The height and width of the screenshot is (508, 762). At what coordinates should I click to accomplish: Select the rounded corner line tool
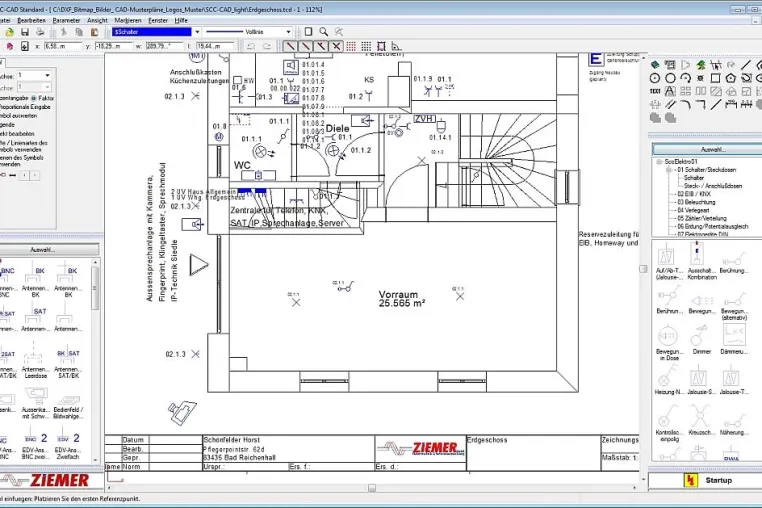[x=685, y=104]
